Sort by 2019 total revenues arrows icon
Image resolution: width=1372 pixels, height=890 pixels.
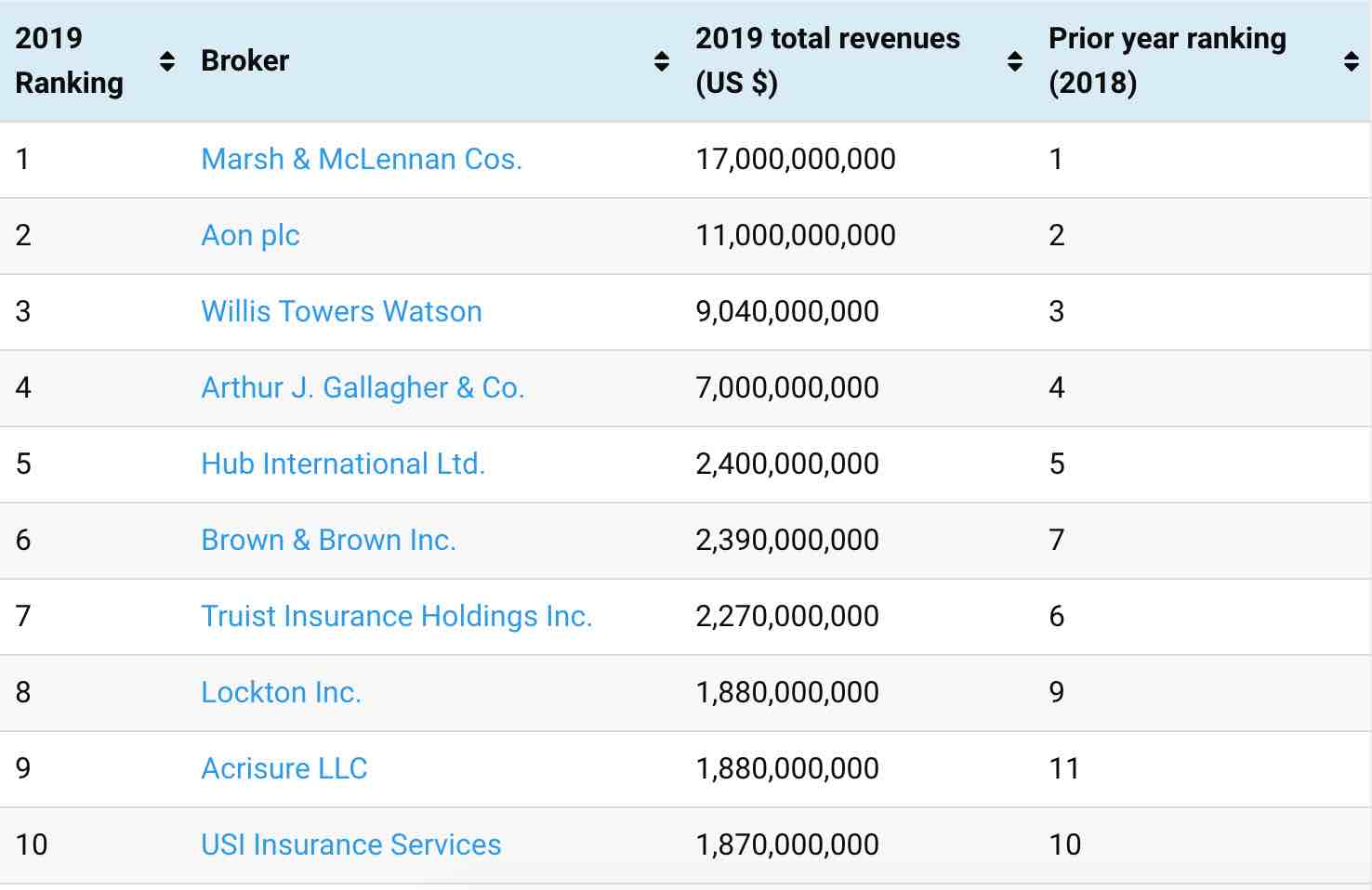1015,61
